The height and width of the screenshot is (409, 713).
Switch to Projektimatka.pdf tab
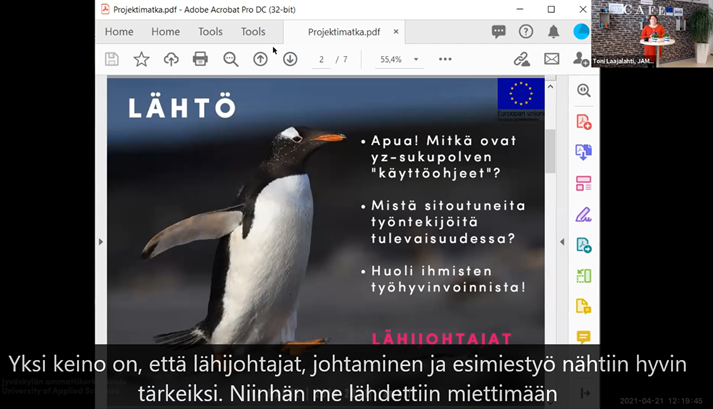(344, 32)
